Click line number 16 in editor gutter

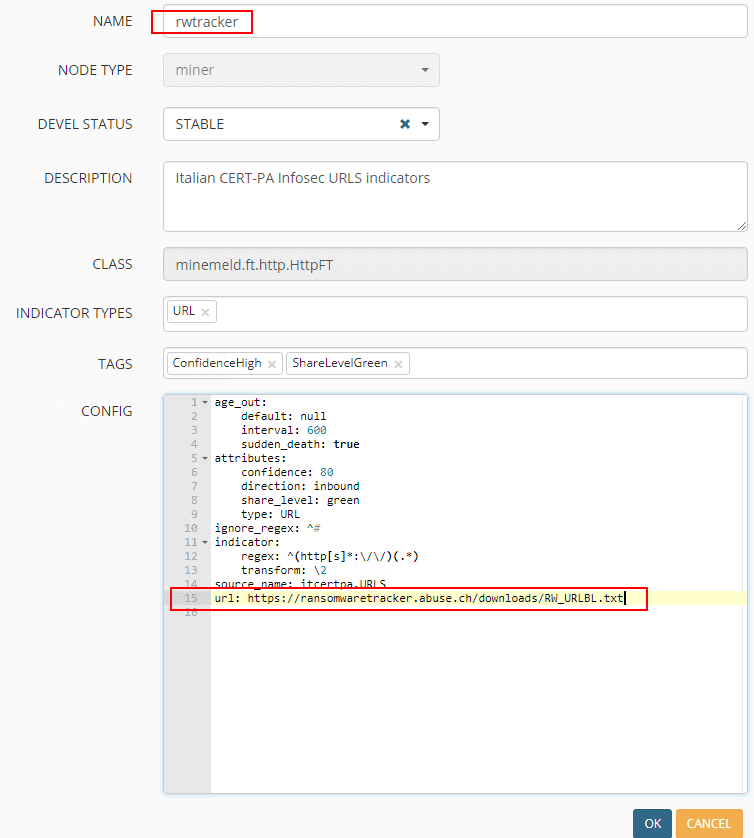pyautogui.click(x=190, y=612)
